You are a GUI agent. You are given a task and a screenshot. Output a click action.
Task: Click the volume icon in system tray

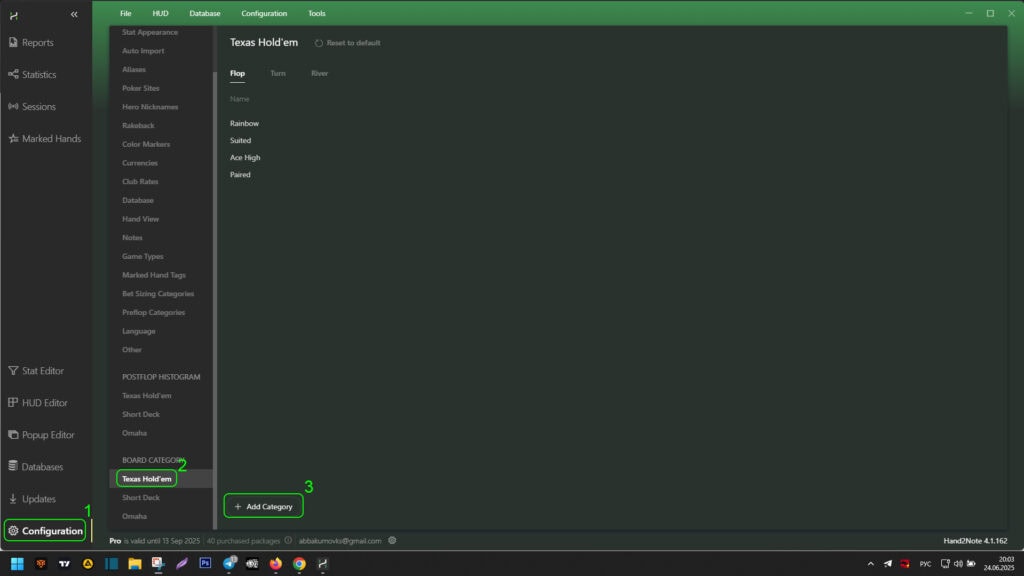[958, 564]
